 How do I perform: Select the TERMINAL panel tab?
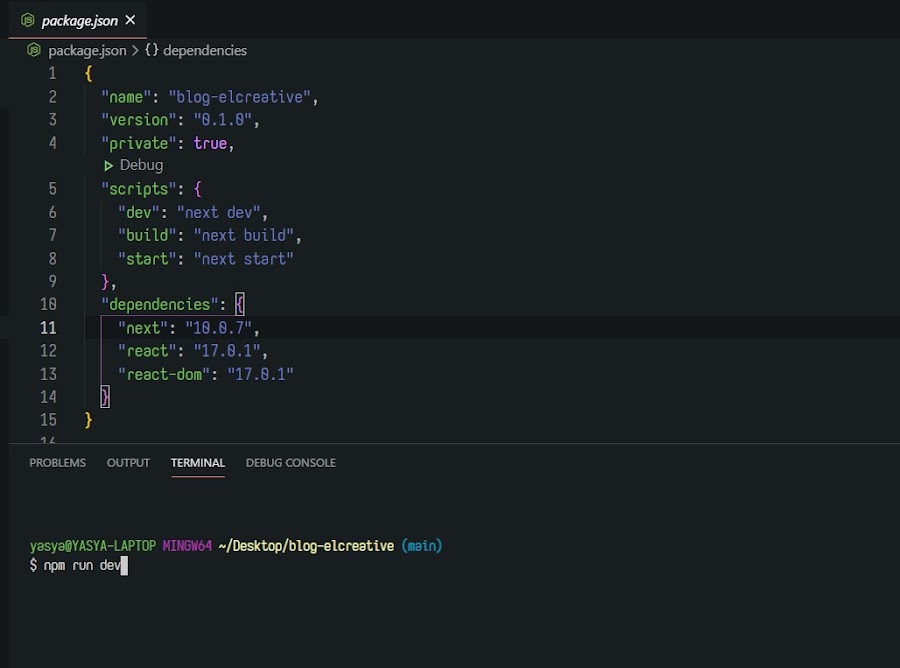(197, 463)
